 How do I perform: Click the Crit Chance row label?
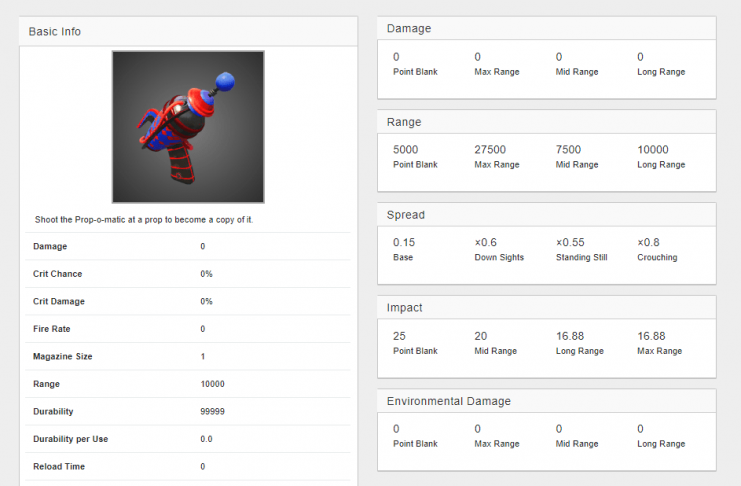[58, 274]
